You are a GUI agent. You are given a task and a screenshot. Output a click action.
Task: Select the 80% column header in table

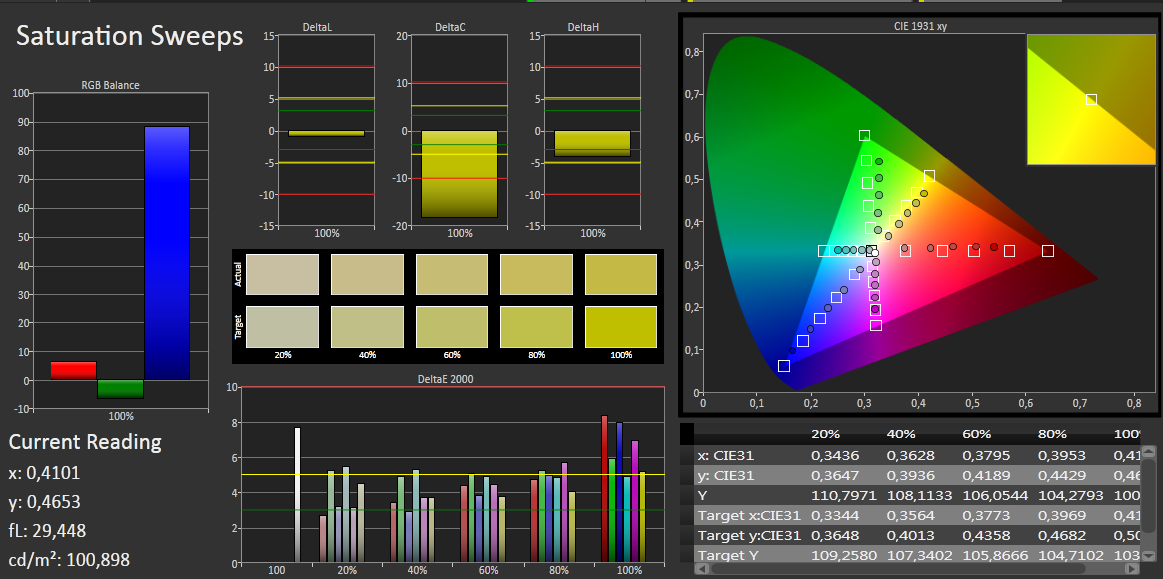coord(1052,434)
